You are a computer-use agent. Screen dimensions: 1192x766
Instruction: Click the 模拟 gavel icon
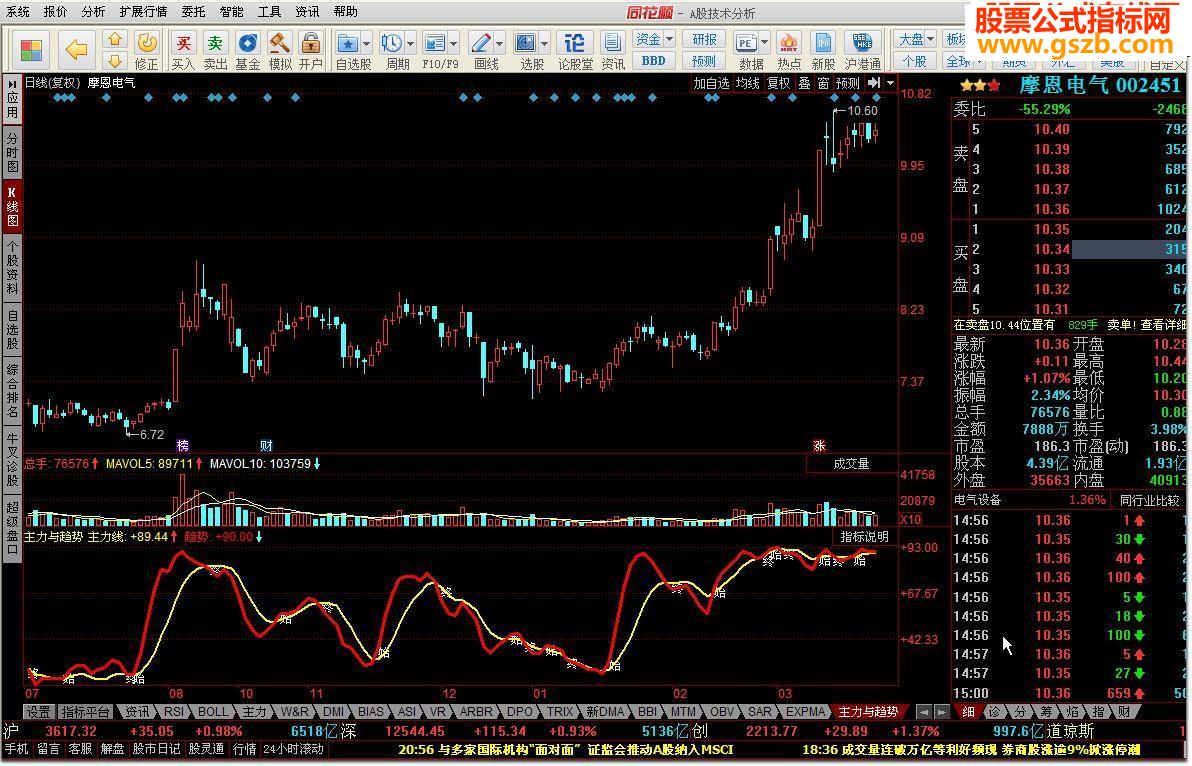coord(280,43)
